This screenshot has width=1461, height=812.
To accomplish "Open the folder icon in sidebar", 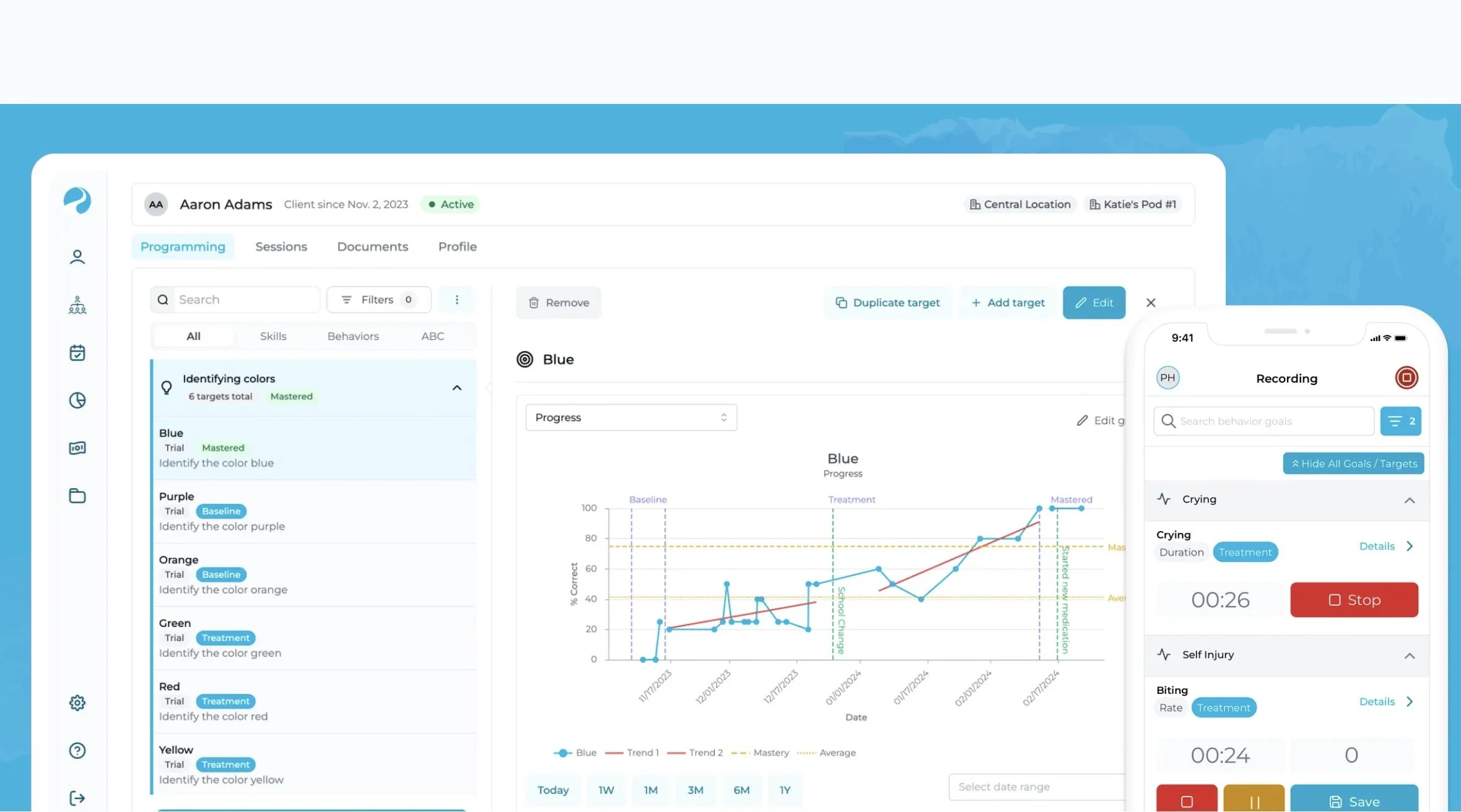I will [x=77, y=496].
